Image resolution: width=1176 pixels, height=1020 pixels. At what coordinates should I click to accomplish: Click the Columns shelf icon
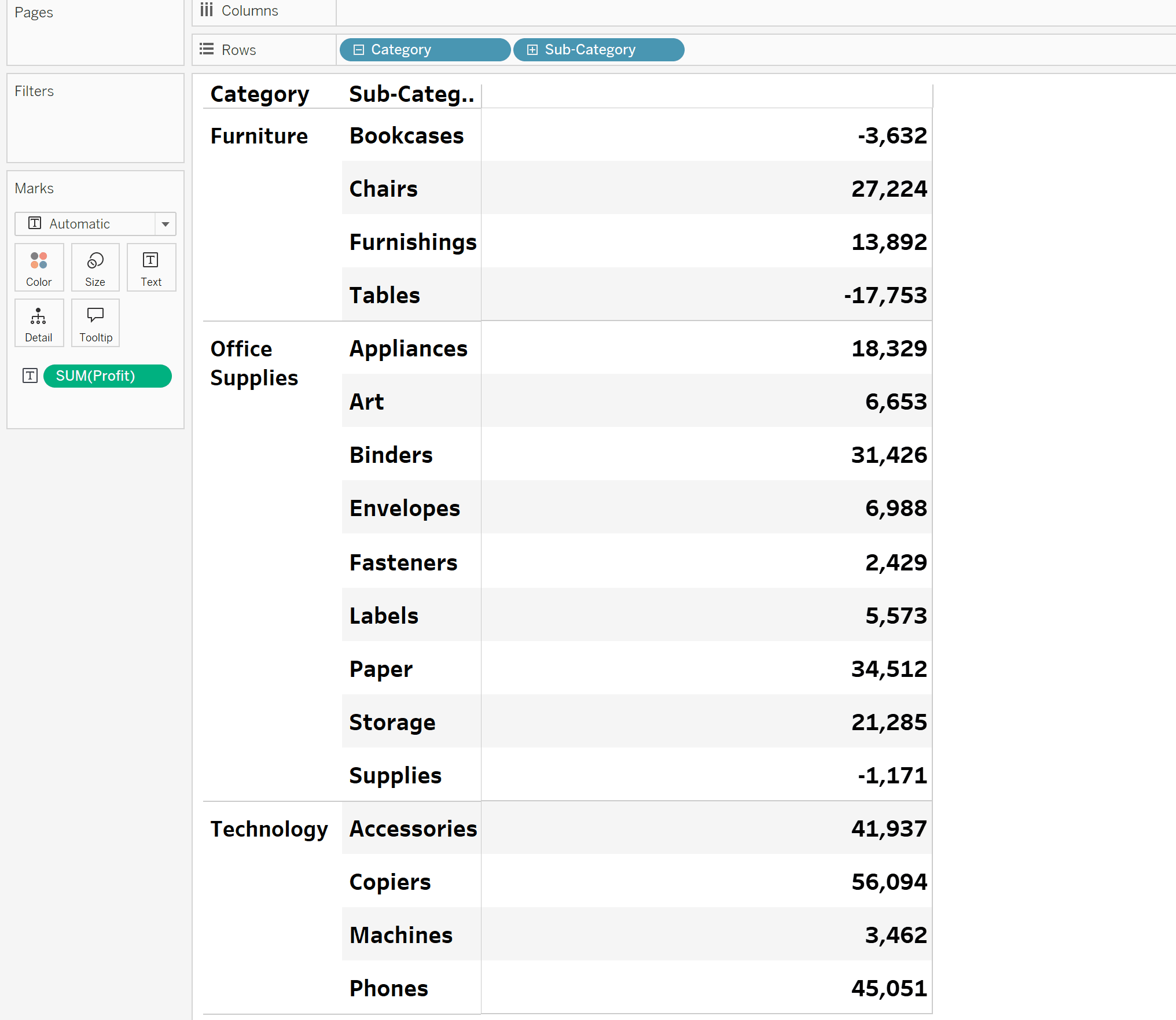coord(206,10)
